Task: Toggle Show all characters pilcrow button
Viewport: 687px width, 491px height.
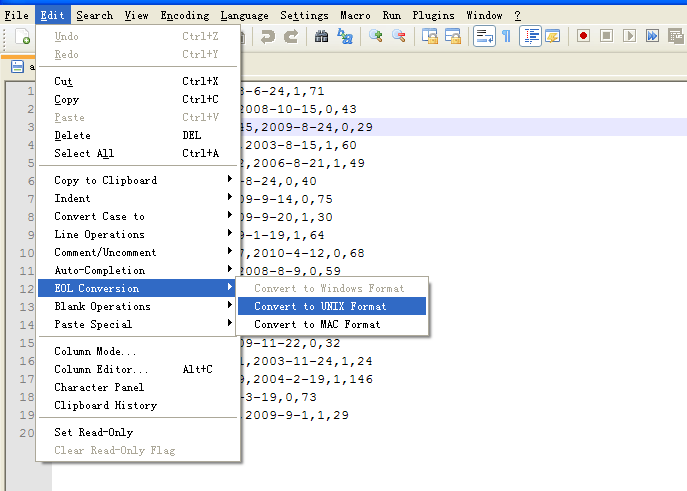Action: pyautogui.click(x=506, y=37)
